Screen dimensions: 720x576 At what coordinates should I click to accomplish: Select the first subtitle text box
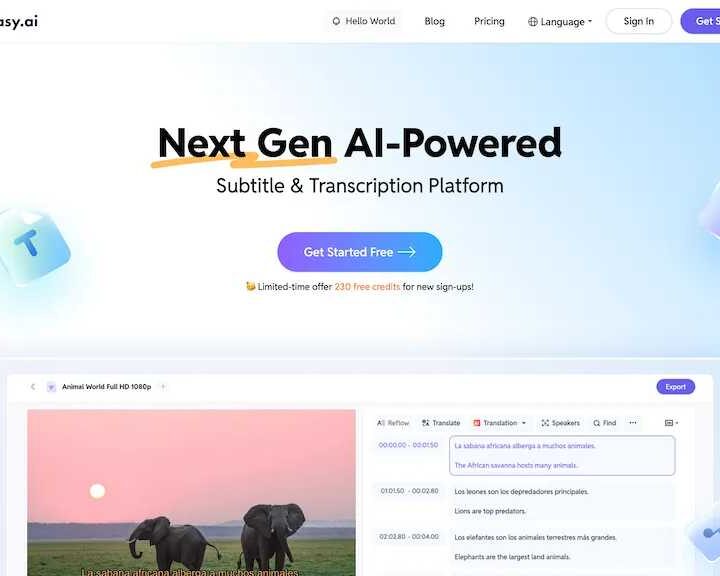point(562,455)
